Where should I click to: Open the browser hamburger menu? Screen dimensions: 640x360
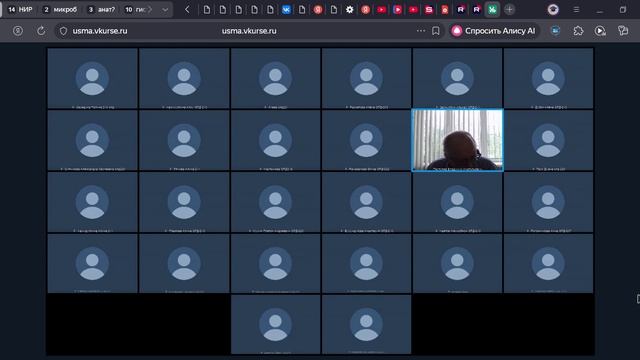tap(576, 9)
